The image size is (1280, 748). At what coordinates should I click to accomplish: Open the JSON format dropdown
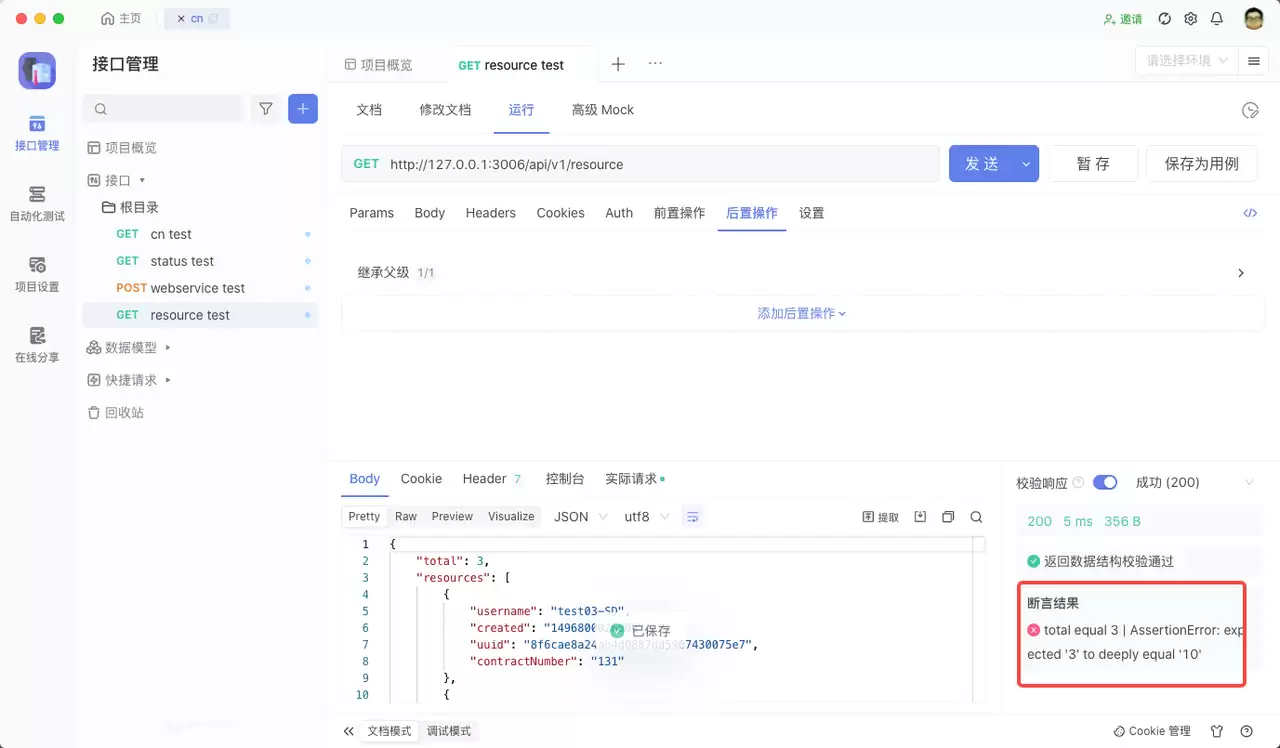[580, 517]
